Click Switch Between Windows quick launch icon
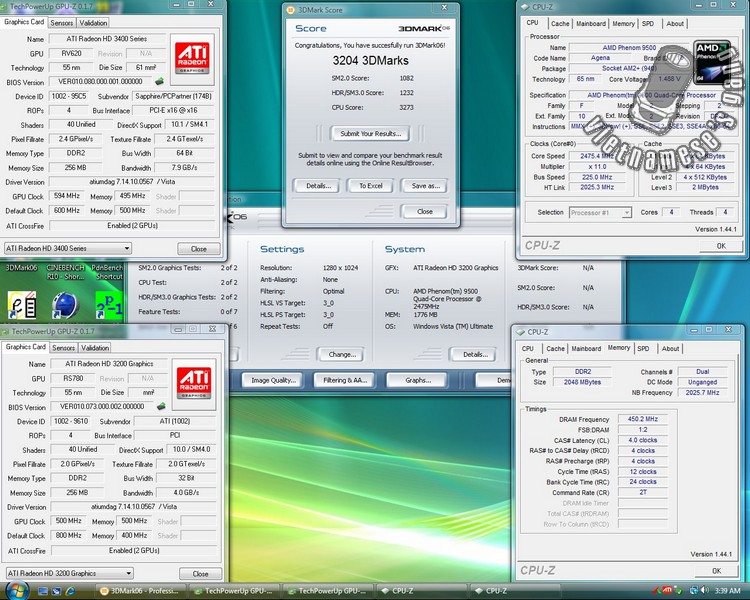Image resolution: width=750 pixels, height=600 pixels. [56, 591]
